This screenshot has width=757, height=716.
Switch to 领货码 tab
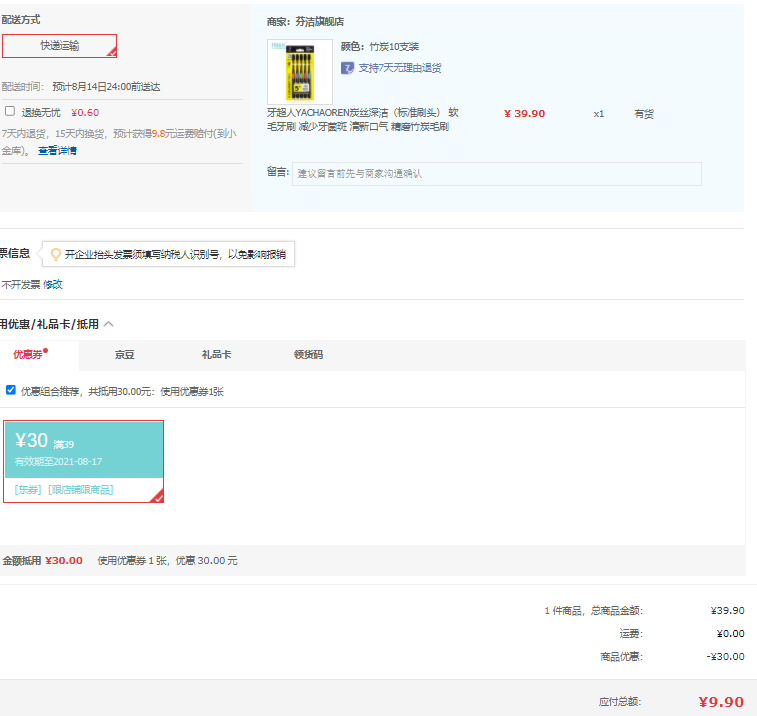click(308, 355)
